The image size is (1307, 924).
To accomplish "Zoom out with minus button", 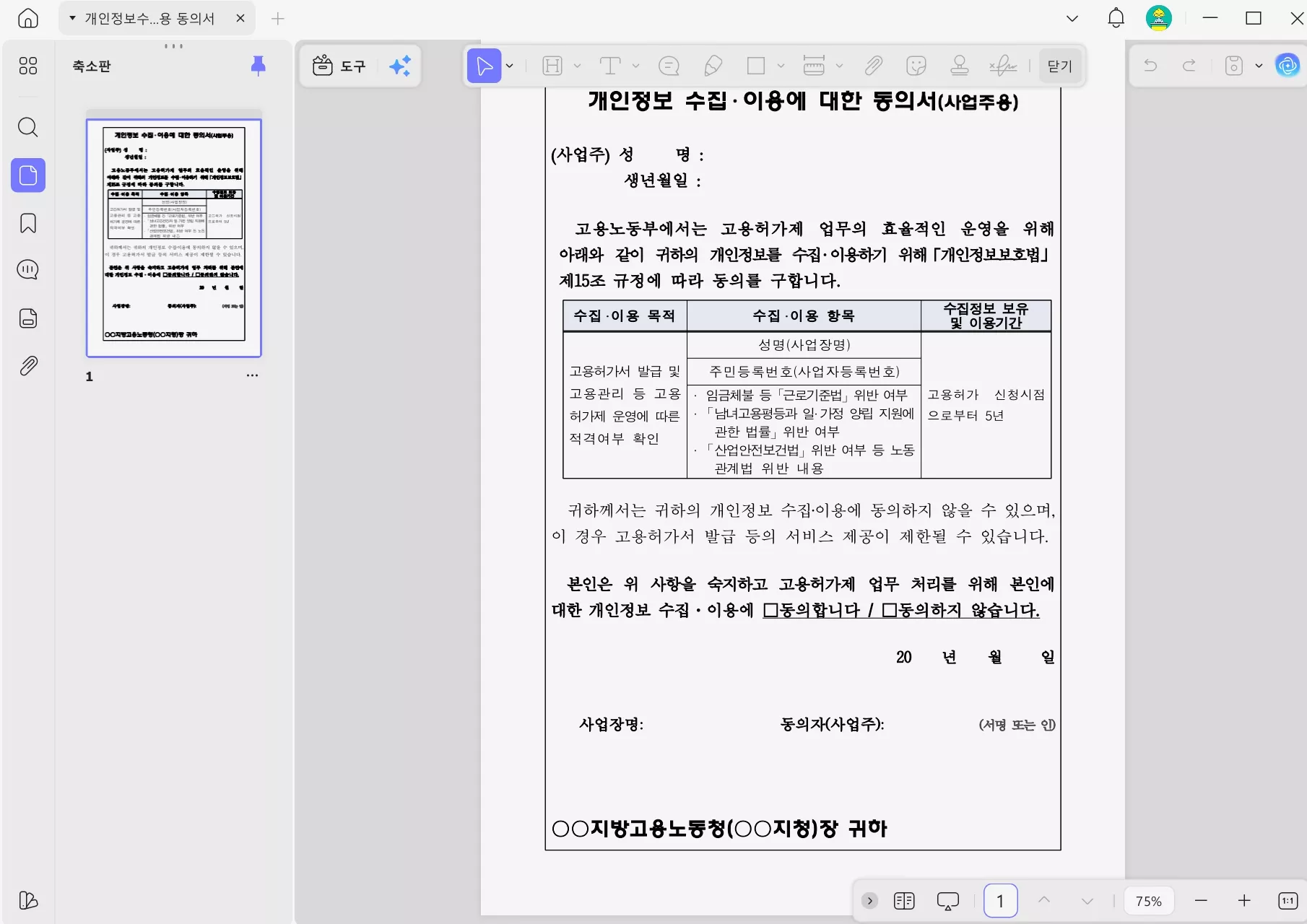I will click(x=1201, y=900).
